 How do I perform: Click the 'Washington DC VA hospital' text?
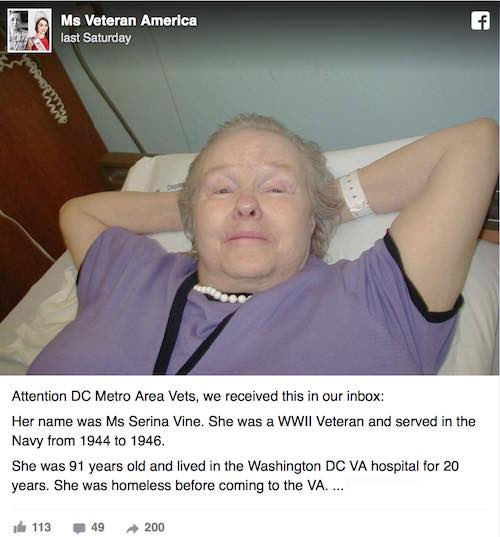coord(308,466)
